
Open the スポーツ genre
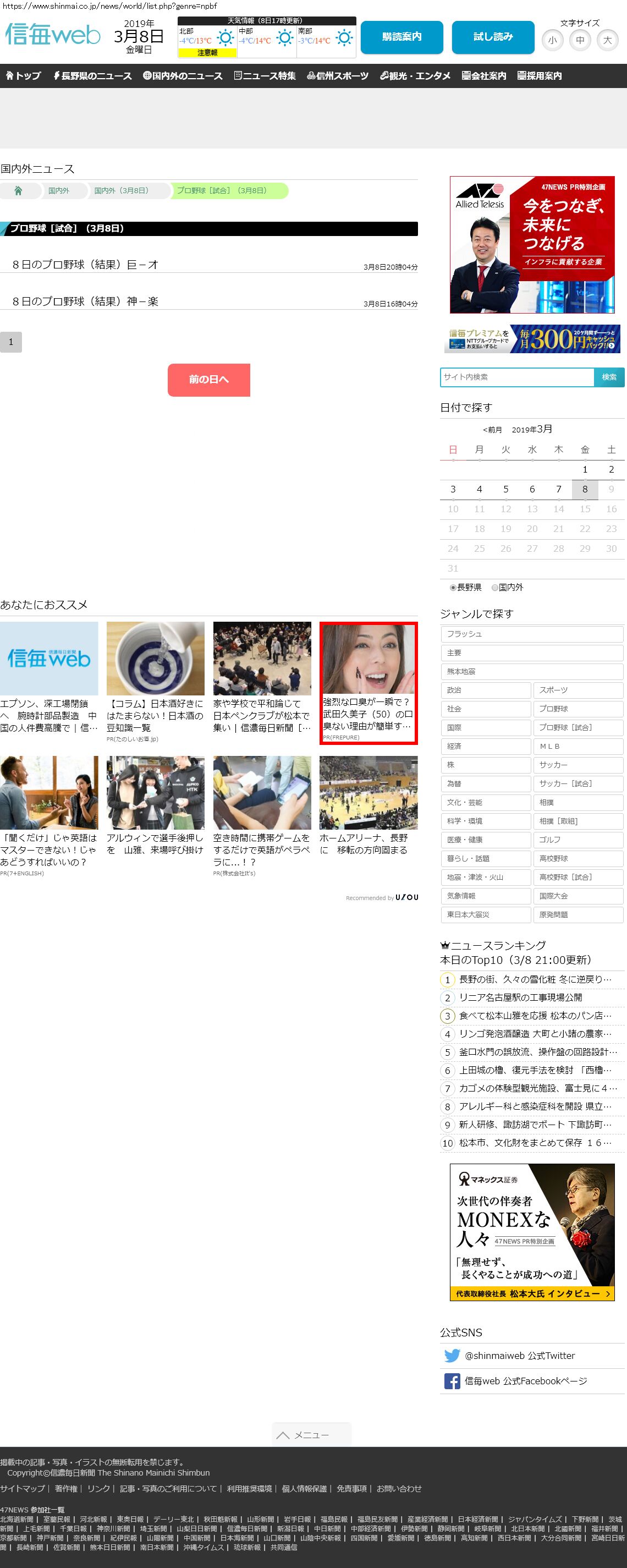click(578, 690)
